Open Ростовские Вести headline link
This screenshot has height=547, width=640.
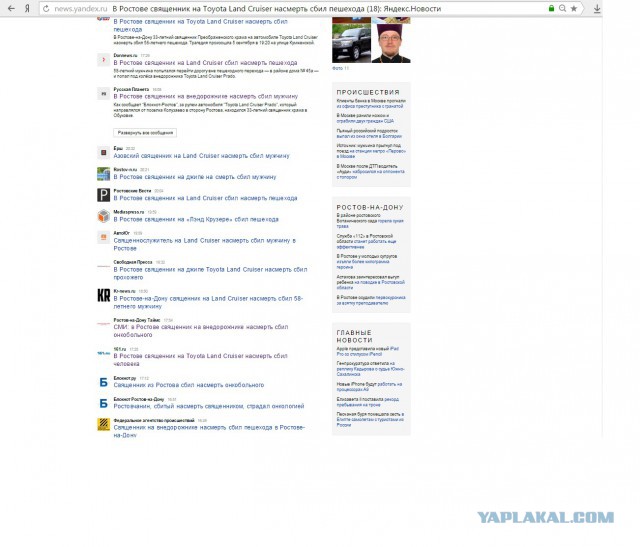tap(205, 198)
